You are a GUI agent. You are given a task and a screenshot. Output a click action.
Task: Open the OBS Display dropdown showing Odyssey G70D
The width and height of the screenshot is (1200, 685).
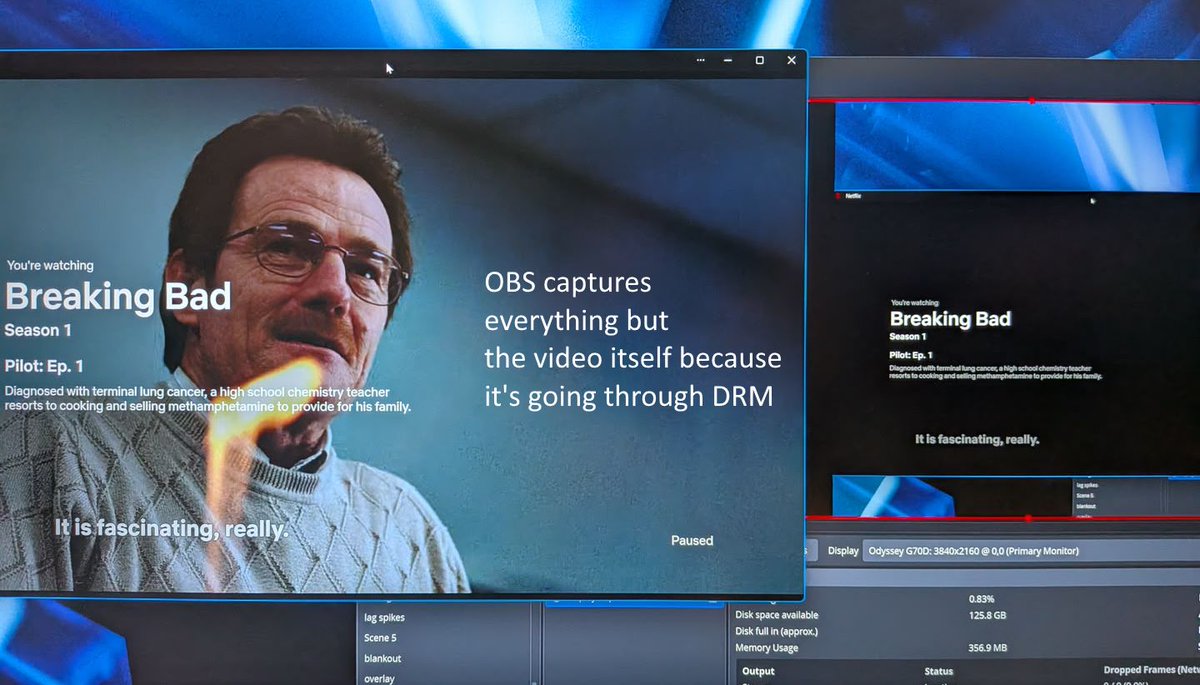coord(1030,551)
